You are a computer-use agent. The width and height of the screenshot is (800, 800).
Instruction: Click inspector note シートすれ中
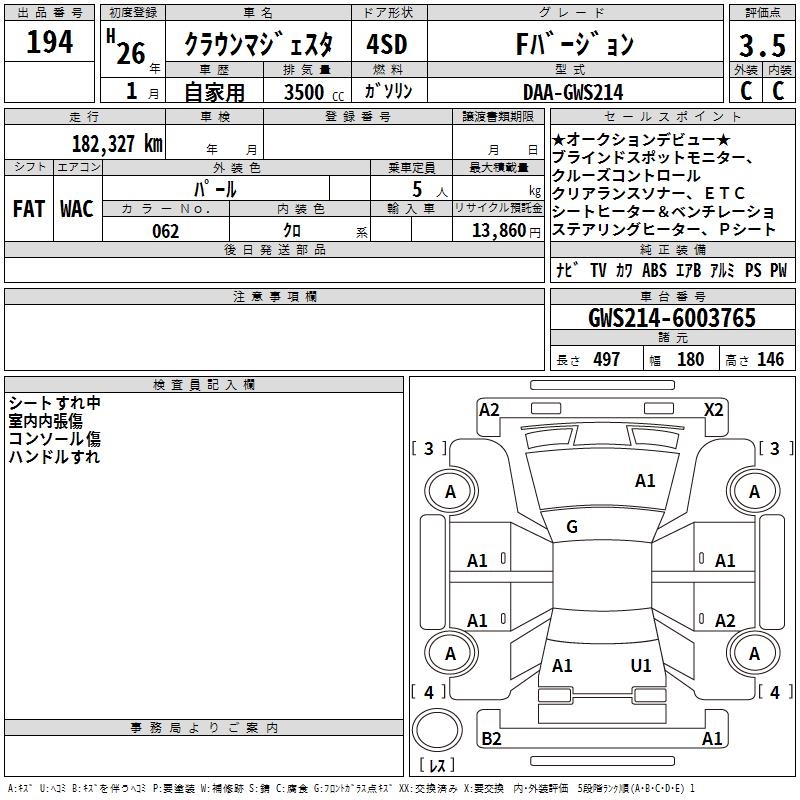pyautogui.click(x=55, y=403)
